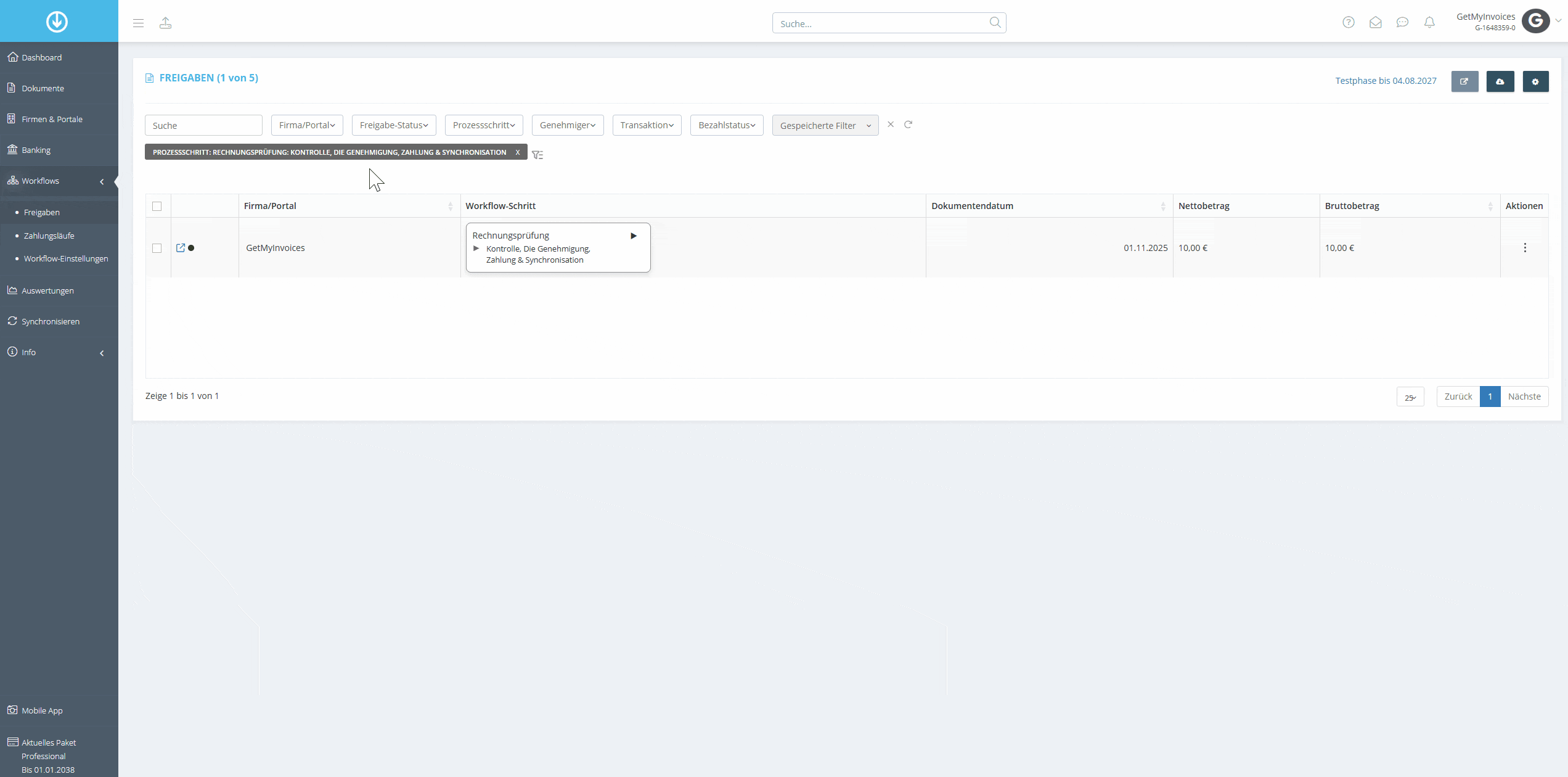
Task: Open Banking in sidebar
Action: click(59, 150)
